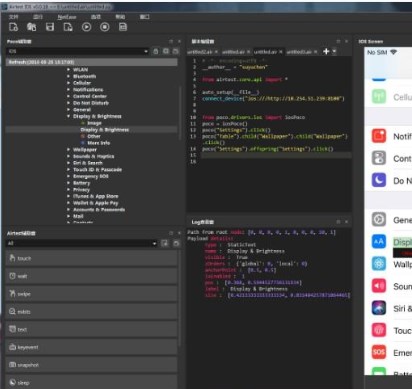Open the last menu bar item (窗口)
Screen dimensions: 412x389
[144, 17]
